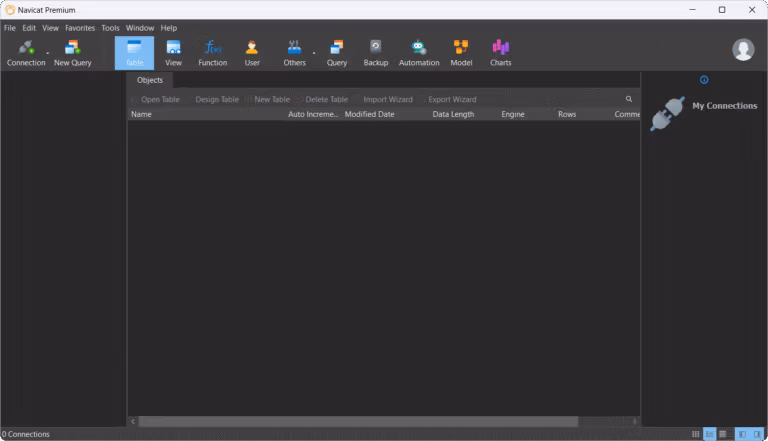Toggle the detail view mode button

(x=722, y=434)
